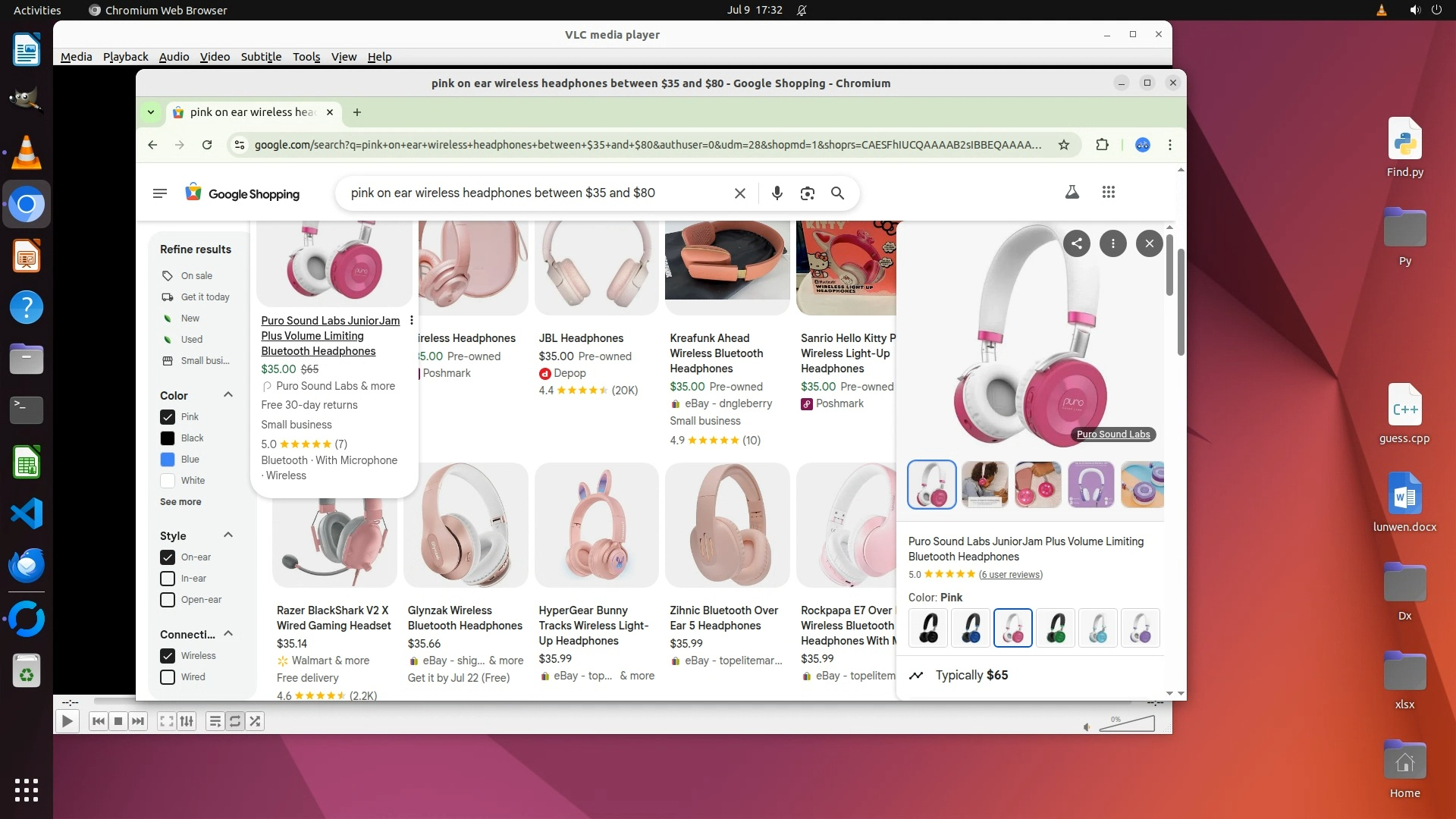
Task: Open Search Labs flask icon
Action: (x=1072, y=193)
